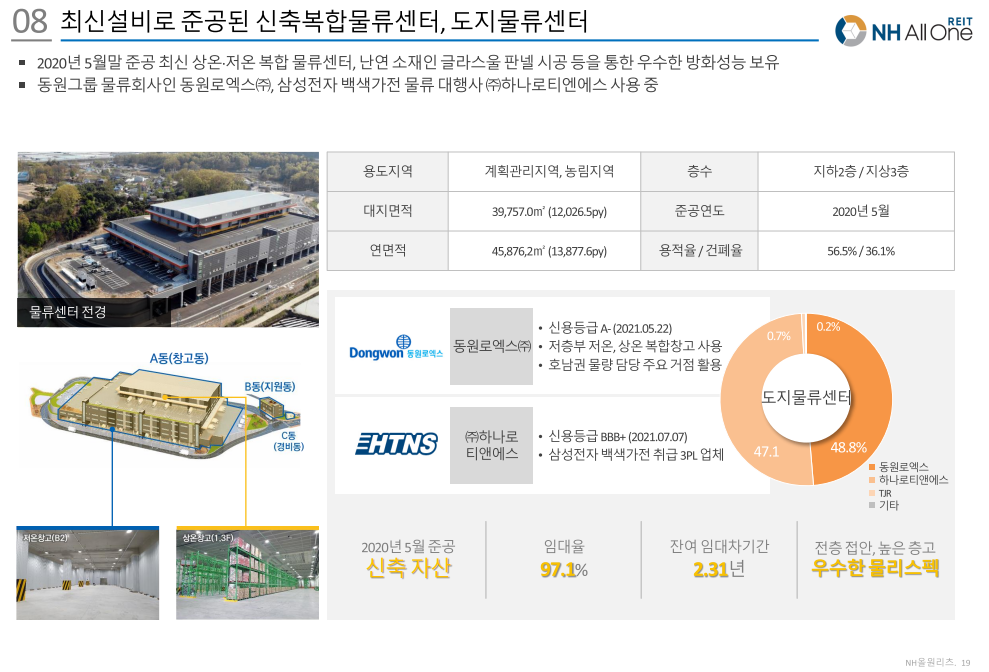Click the 연면적 table cell
Screen dimensions: 989x672
(387, 251)
